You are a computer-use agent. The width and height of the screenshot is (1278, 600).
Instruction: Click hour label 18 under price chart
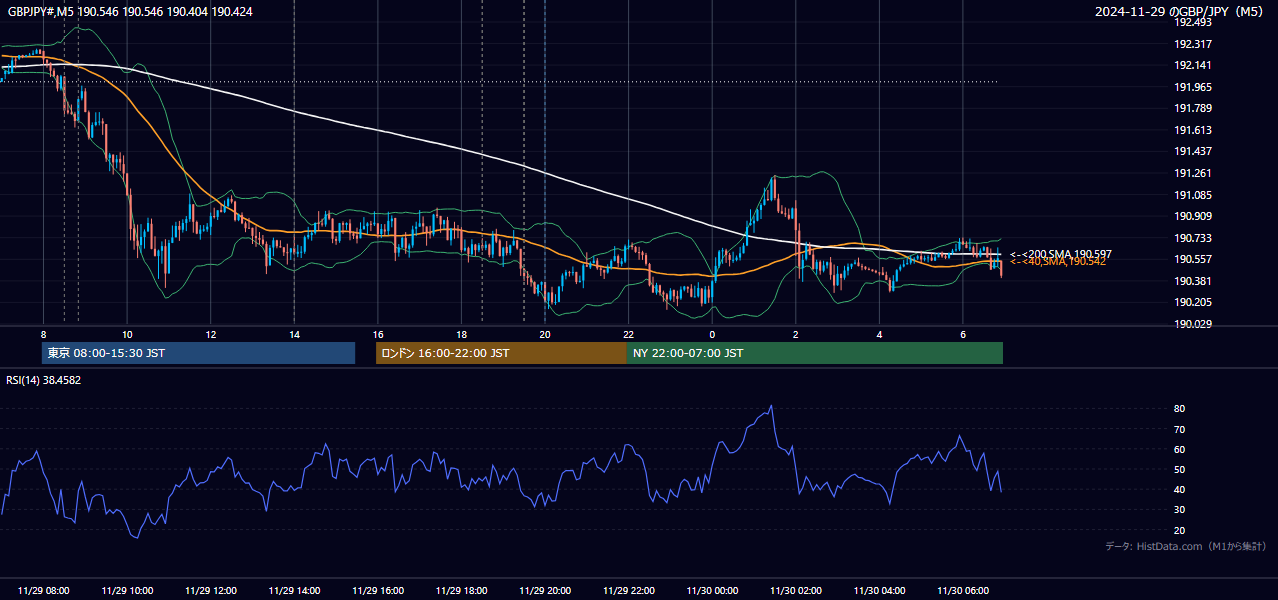click(461, 334)
